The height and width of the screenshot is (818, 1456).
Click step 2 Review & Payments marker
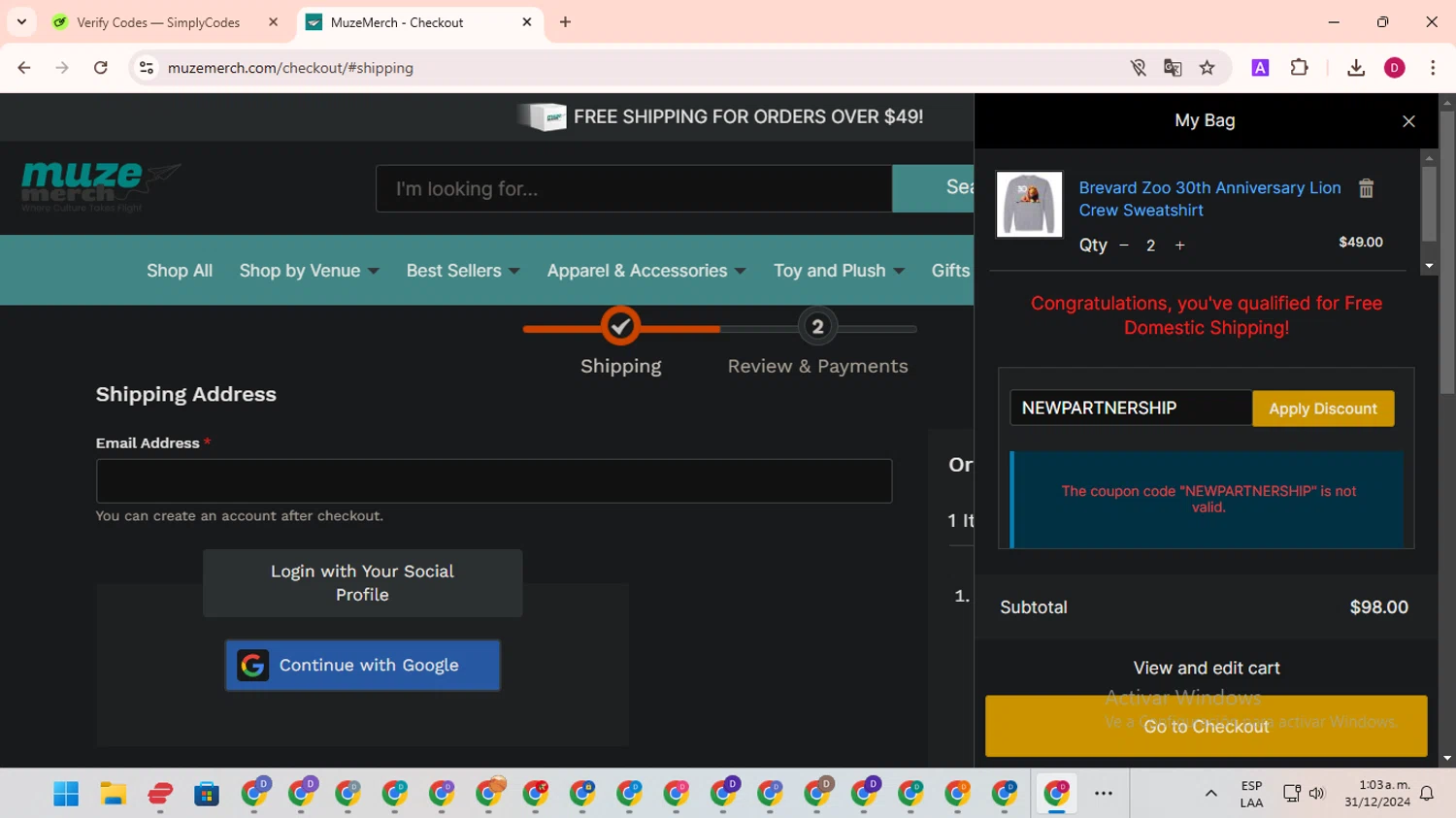tap(817, 327)
